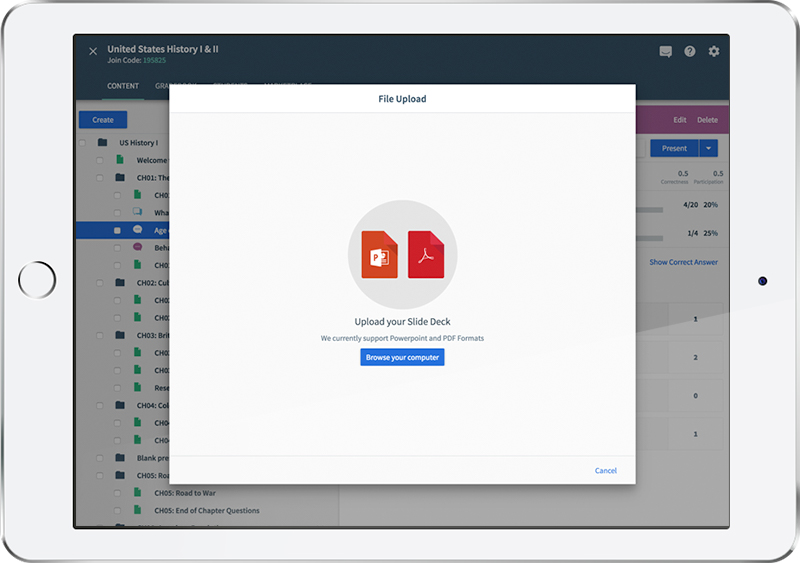Viewport: 800px width, 563px height.
Task: Click the blue Create button
Action: [103, 119]
